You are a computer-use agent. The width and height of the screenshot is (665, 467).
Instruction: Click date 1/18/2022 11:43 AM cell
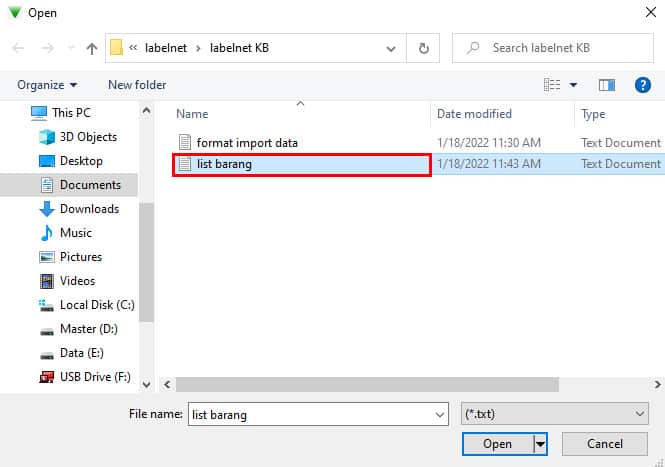489,164
